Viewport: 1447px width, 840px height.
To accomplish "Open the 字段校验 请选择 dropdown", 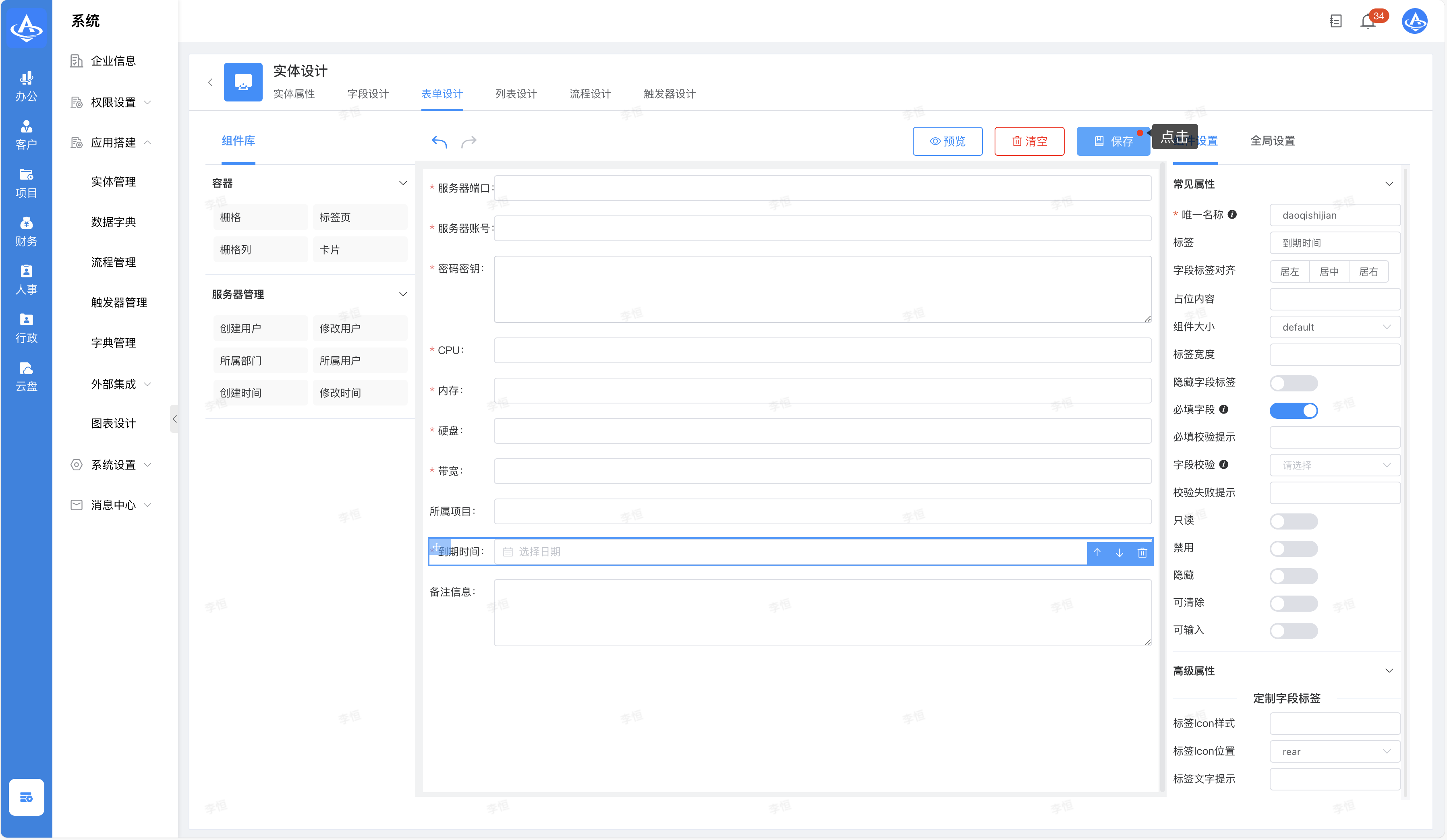I will (x=1335, y=465).
